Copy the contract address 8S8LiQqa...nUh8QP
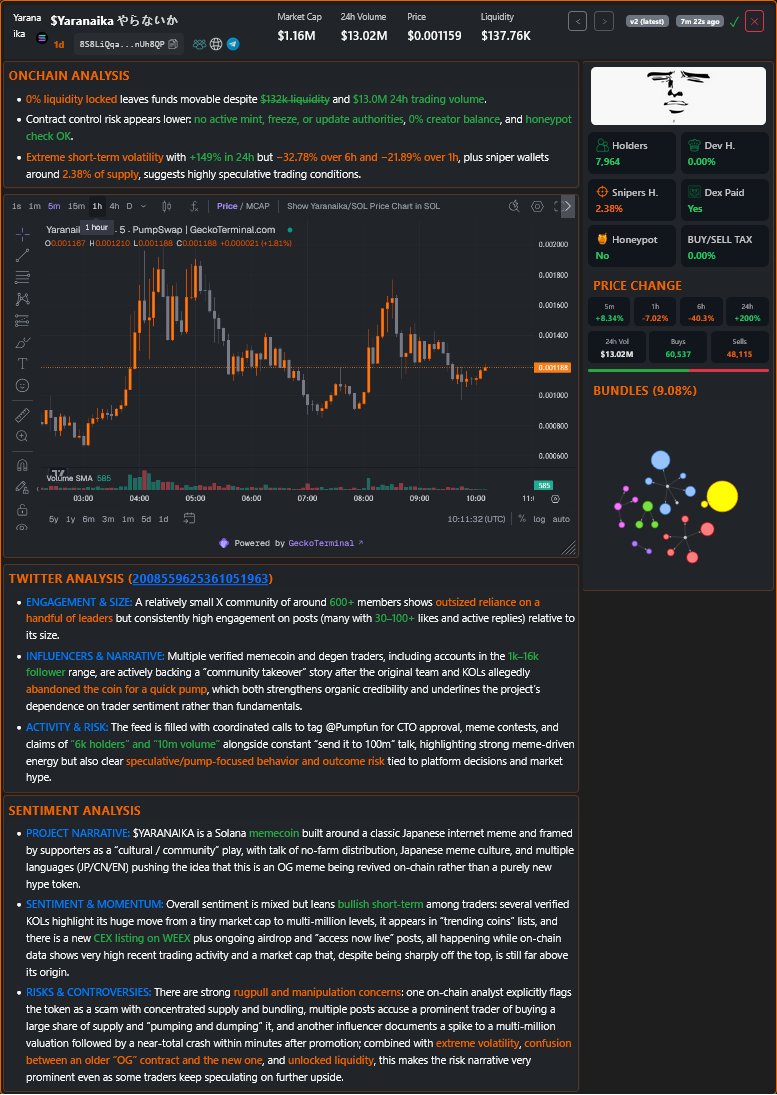This screenshot has height=1095, width=777. pyautogui.click(x=173, y=44)
